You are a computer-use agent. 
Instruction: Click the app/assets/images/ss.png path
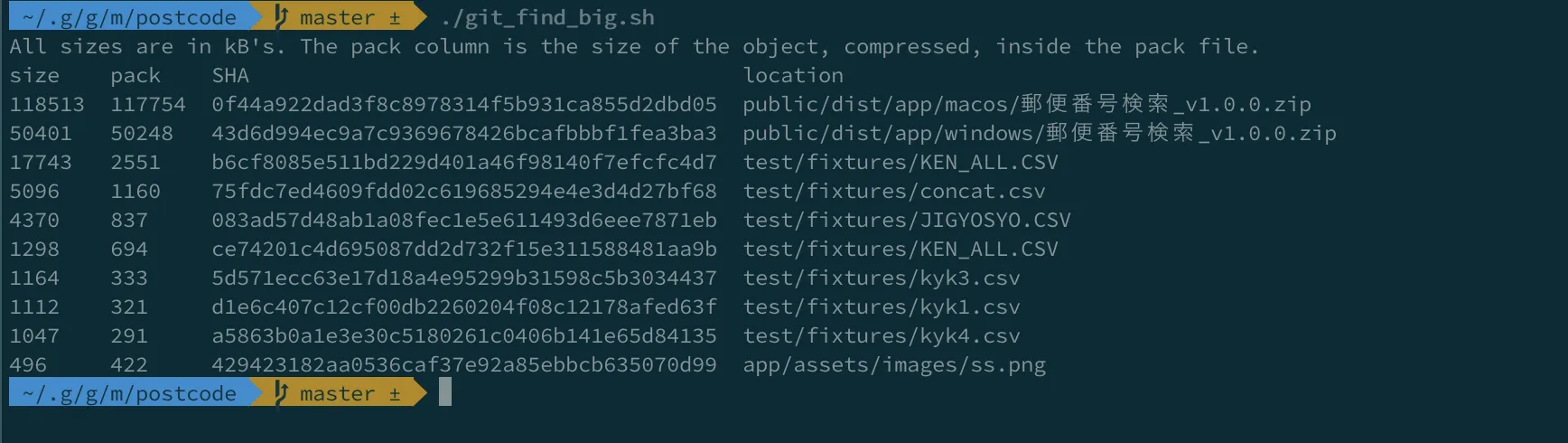[893, 364]
